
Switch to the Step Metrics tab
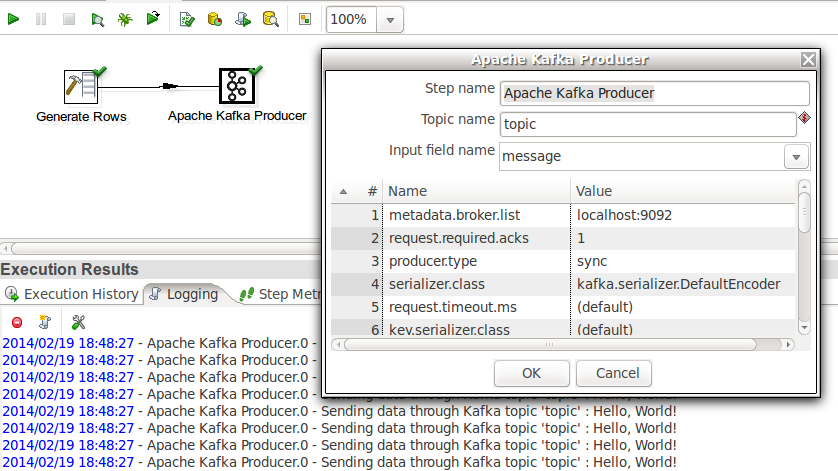tap(280, 294)
